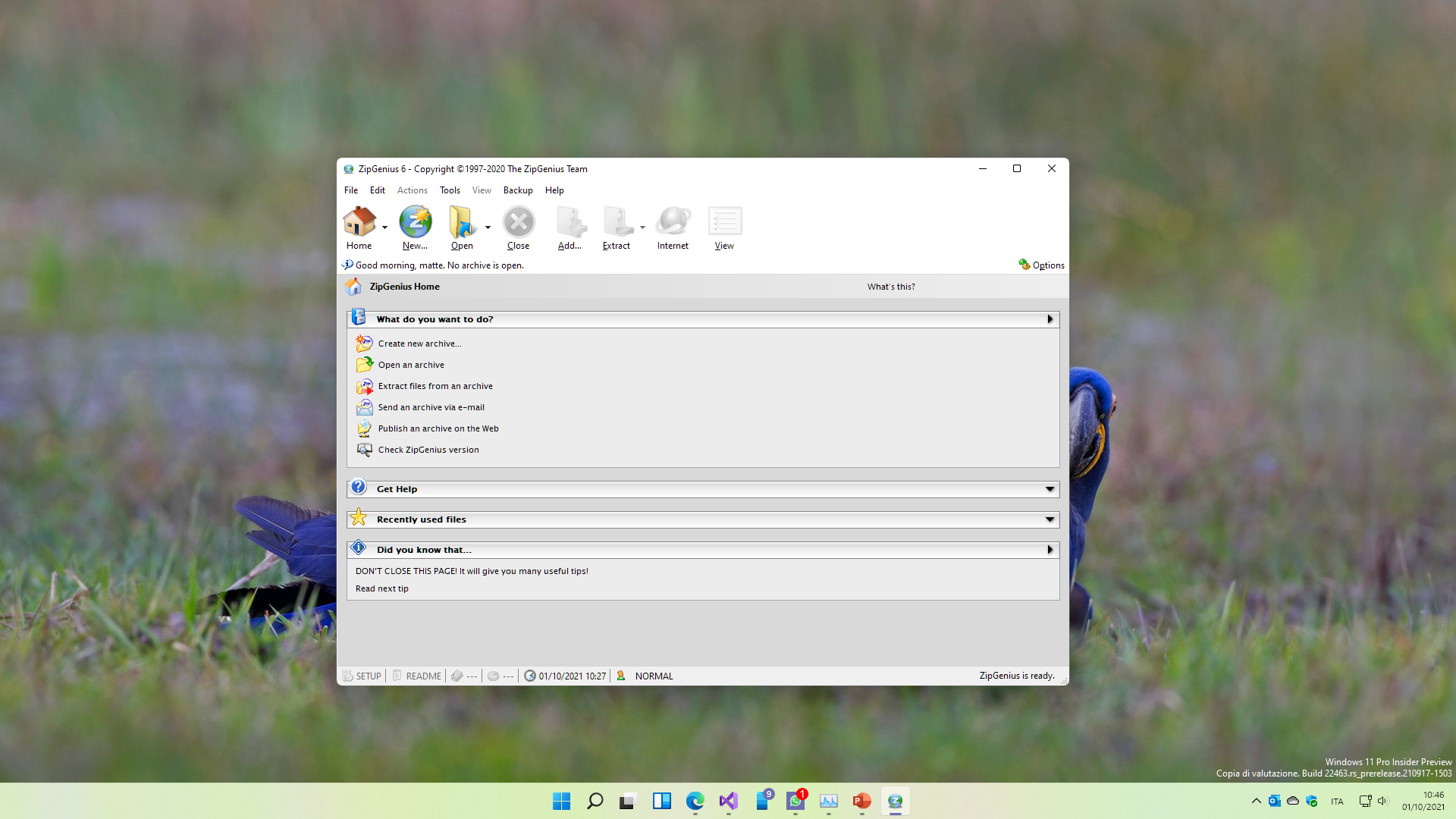Click the Check ZipGenius version icon

click(365, 450)
